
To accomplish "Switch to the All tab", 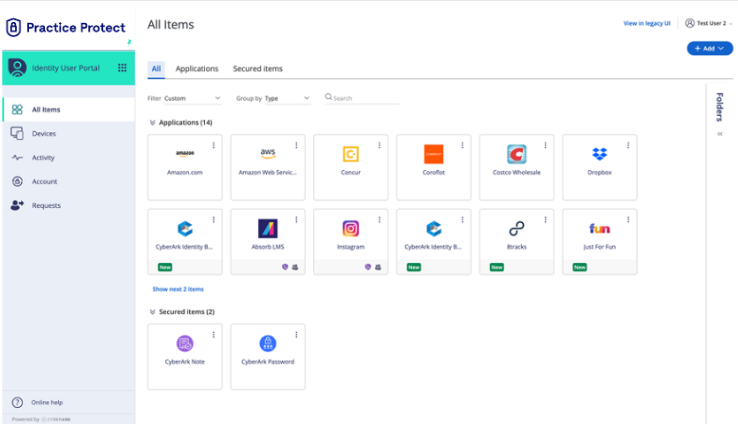I will pos(156,69).
